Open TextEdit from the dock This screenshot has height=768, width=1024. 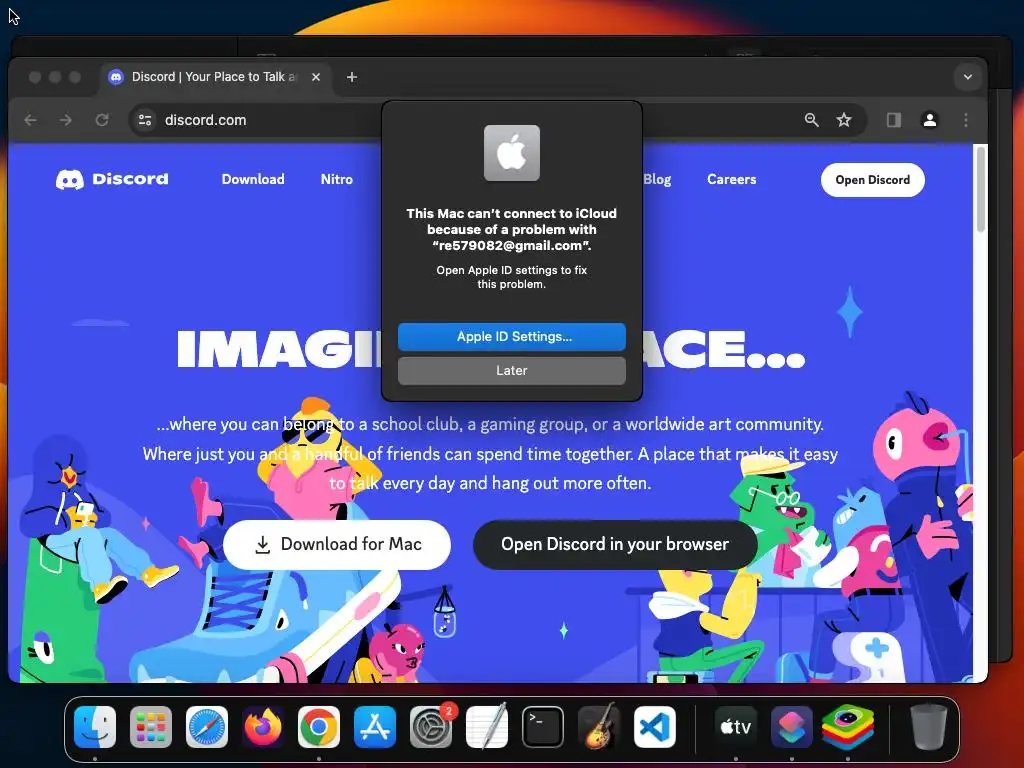[487, 727]
